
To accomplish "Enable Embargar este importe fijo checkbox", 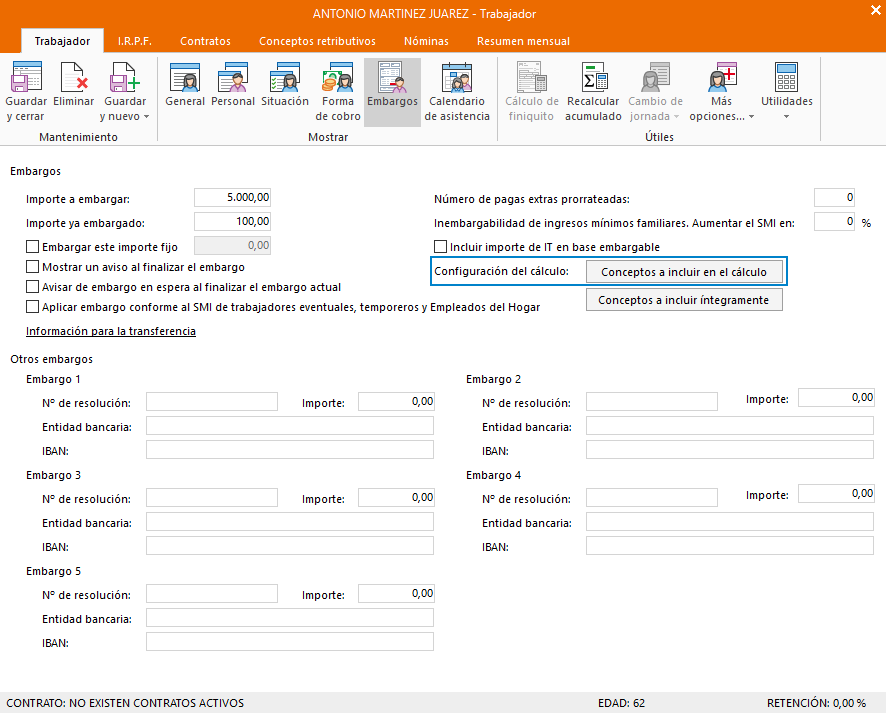I will tap(33, 246).
